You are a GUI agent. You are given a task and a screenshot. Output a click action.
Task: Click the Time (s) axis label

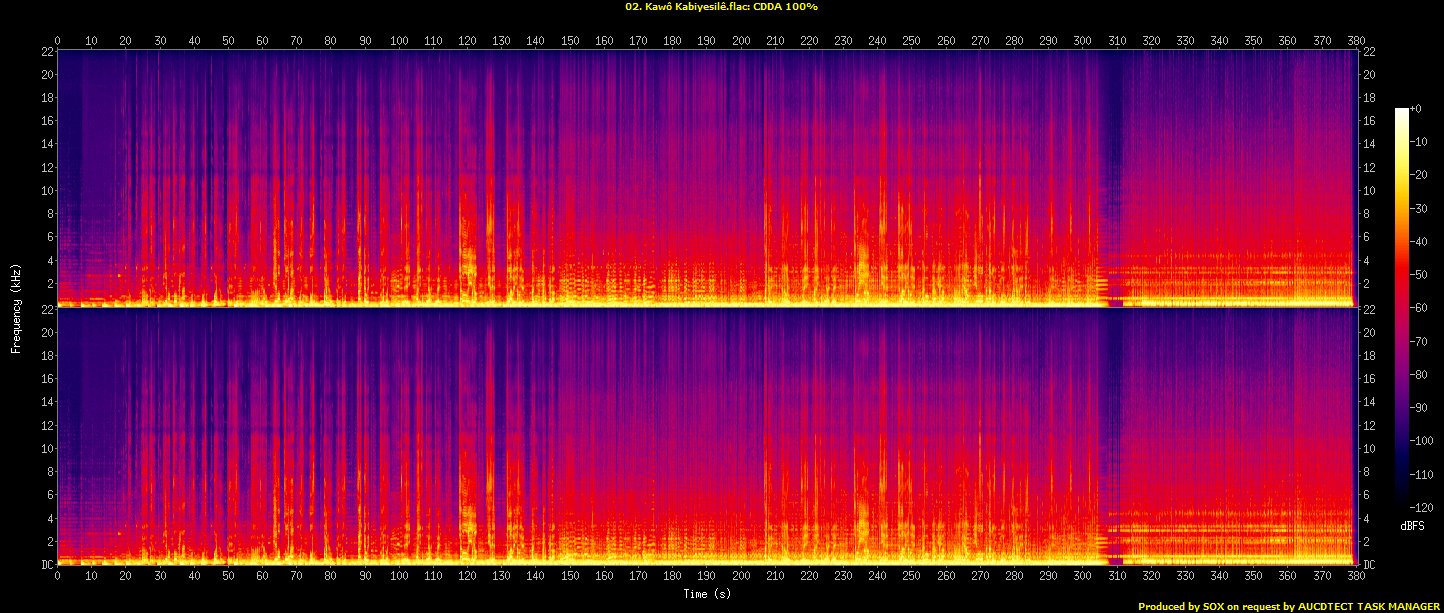(706, 594)
